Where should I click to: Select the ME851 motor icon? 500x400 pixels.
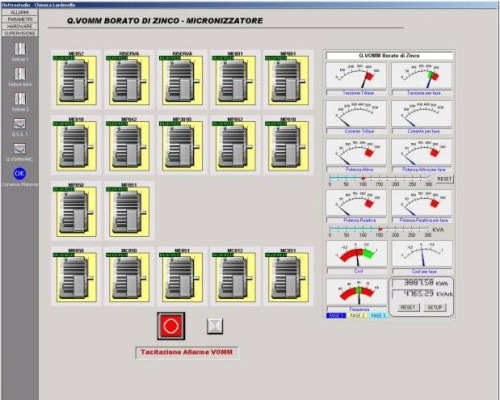pyautogui.click(x=182, y=276)
